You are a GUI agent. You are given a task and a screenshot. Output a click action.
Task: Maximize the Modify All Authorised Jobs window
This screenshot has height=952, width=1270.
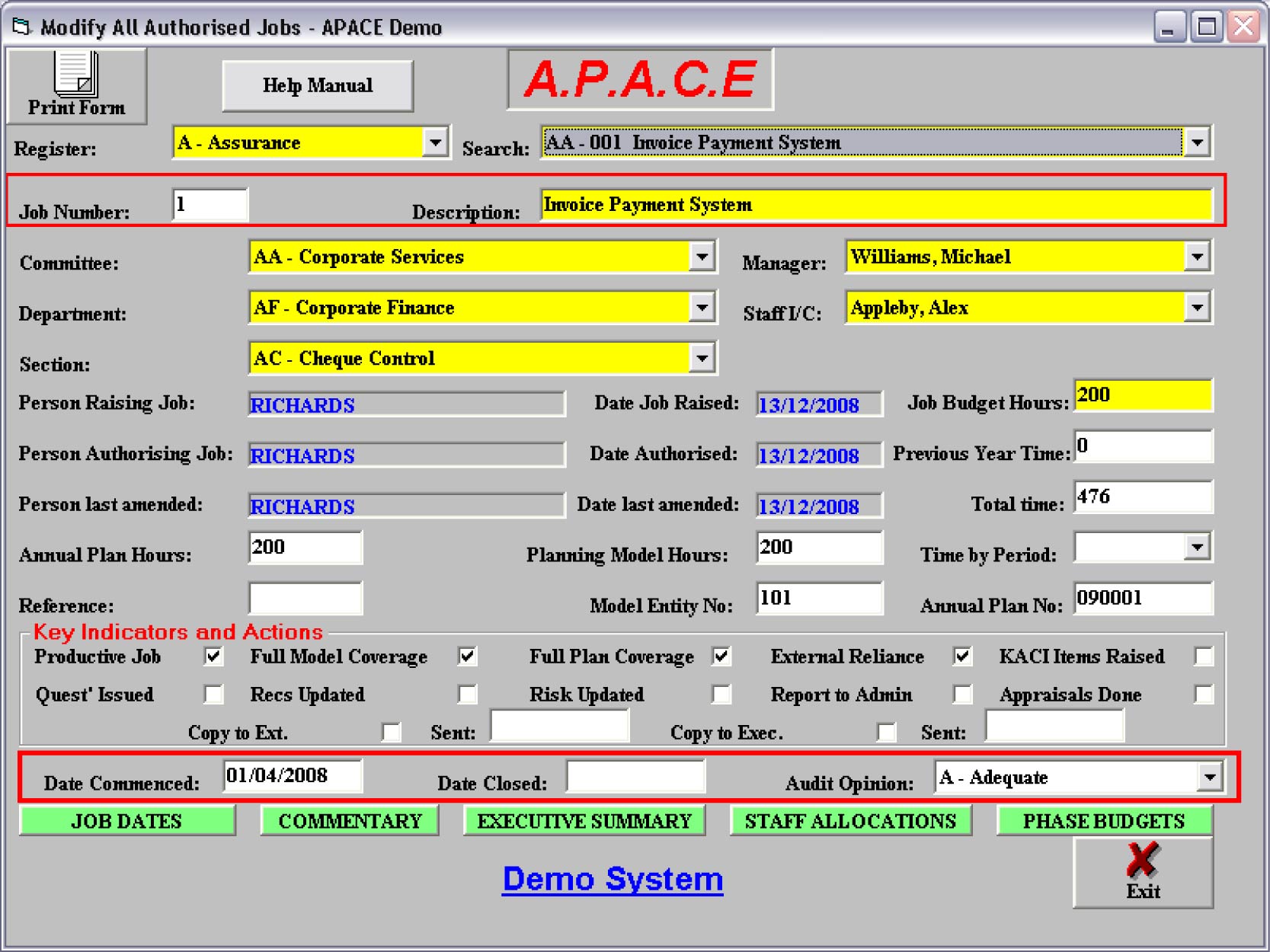pyautogui.click(x=1206, y=27)
